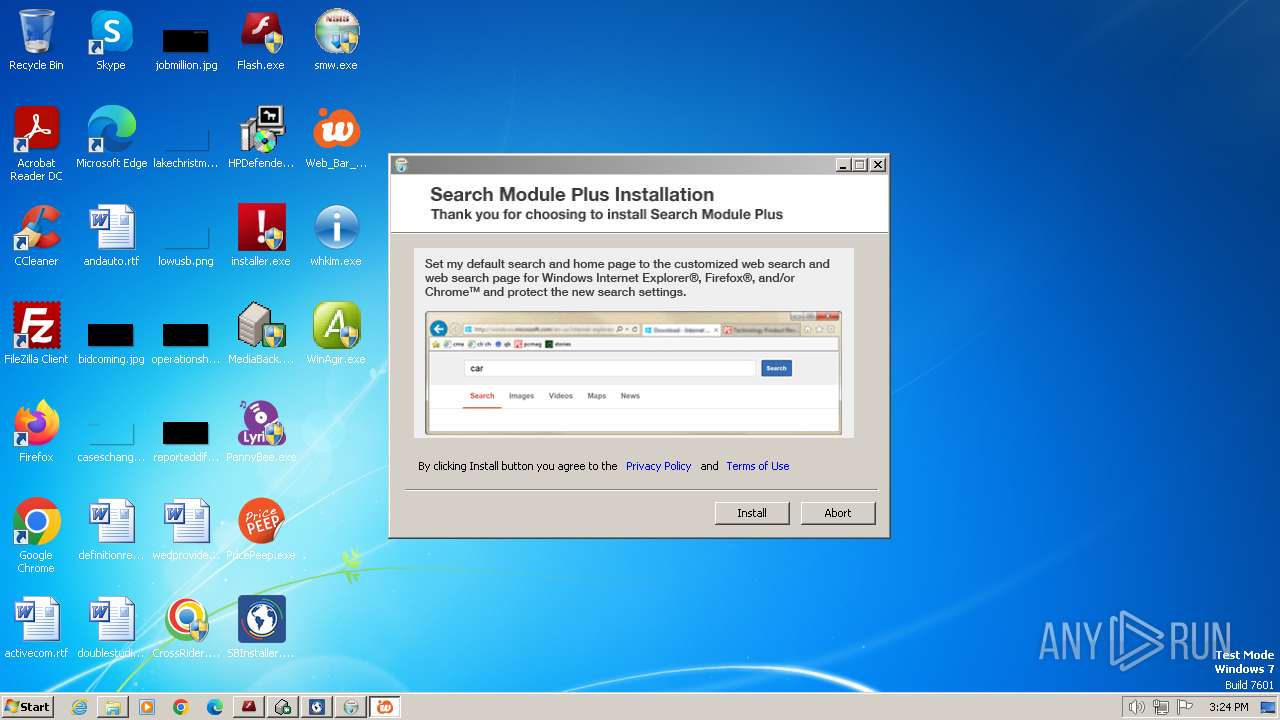Launch Chrome from the taskbar
The width and height of the screenshot is (1280, 720).
(181, 707)
